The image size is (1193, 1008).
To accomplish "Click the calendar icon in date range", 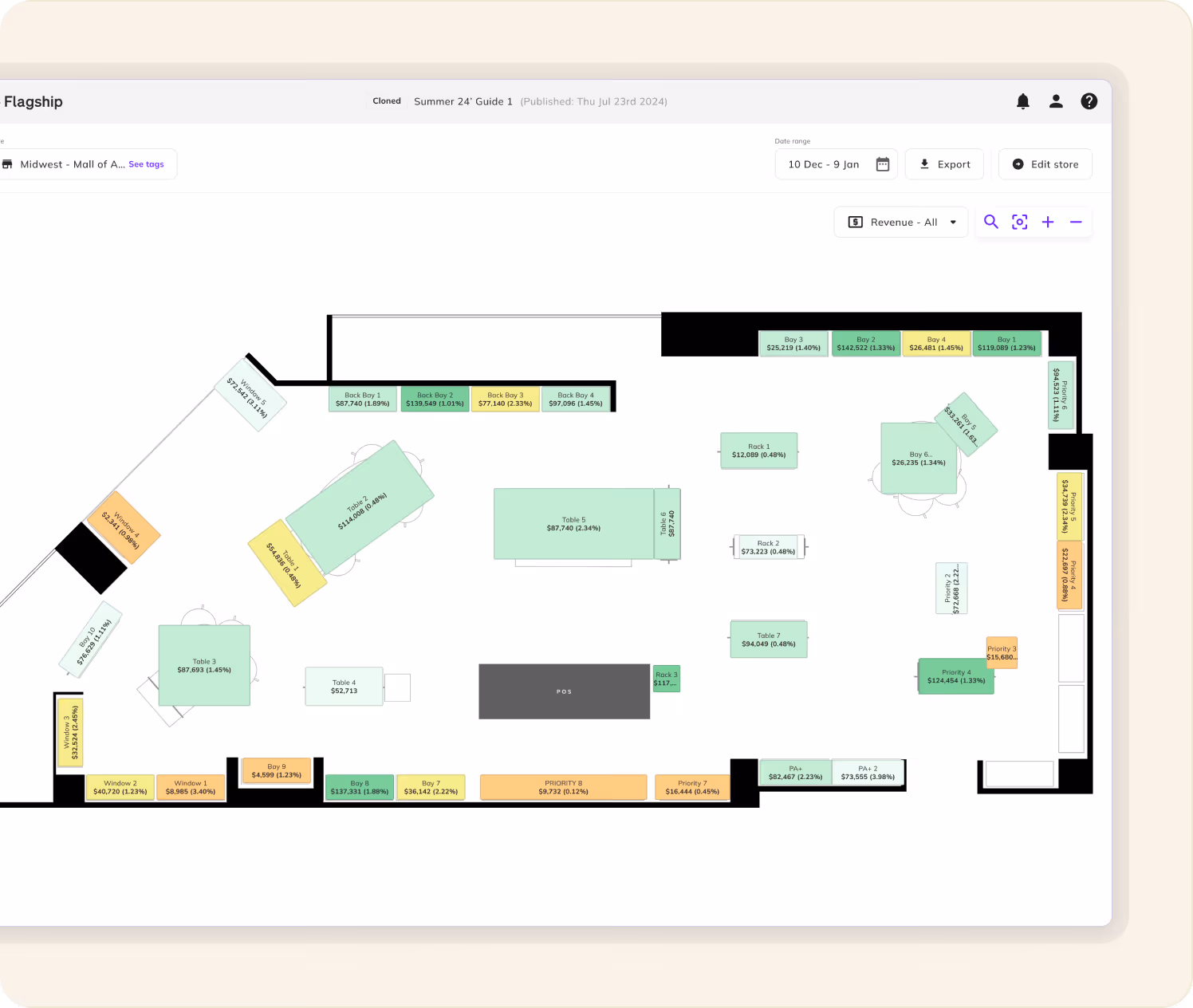I will point(883,164).
